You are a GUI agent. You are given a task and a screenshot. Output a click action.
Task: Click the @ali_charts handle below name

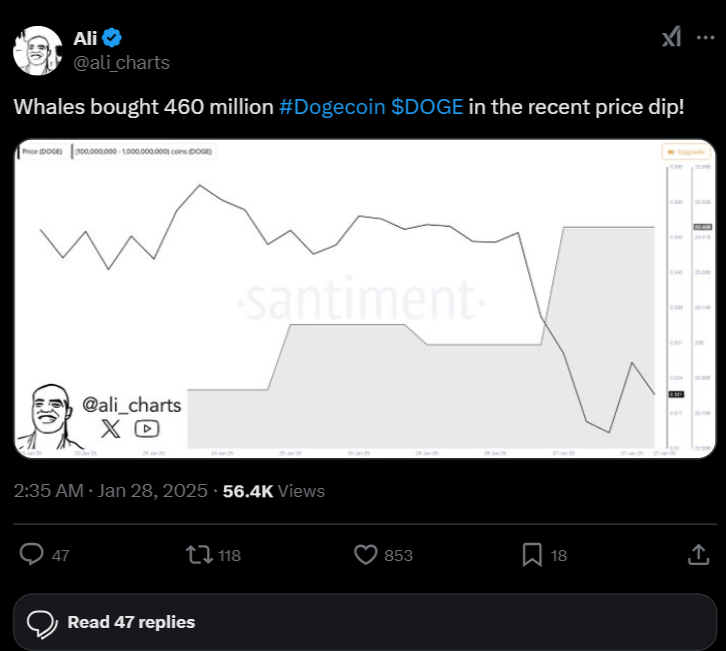tap(121, 62)
